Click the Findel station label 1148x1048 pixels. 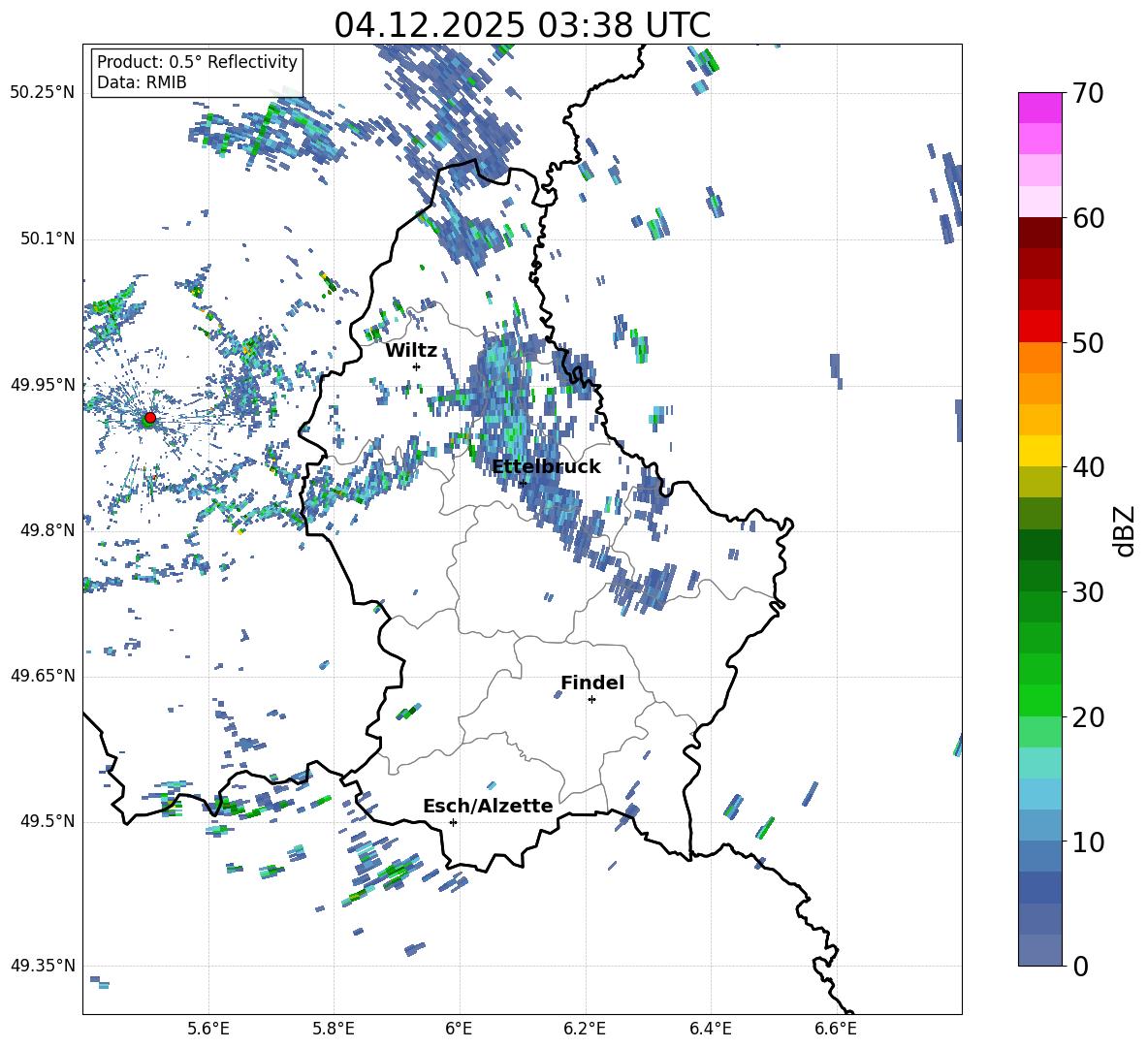[592, 683]
